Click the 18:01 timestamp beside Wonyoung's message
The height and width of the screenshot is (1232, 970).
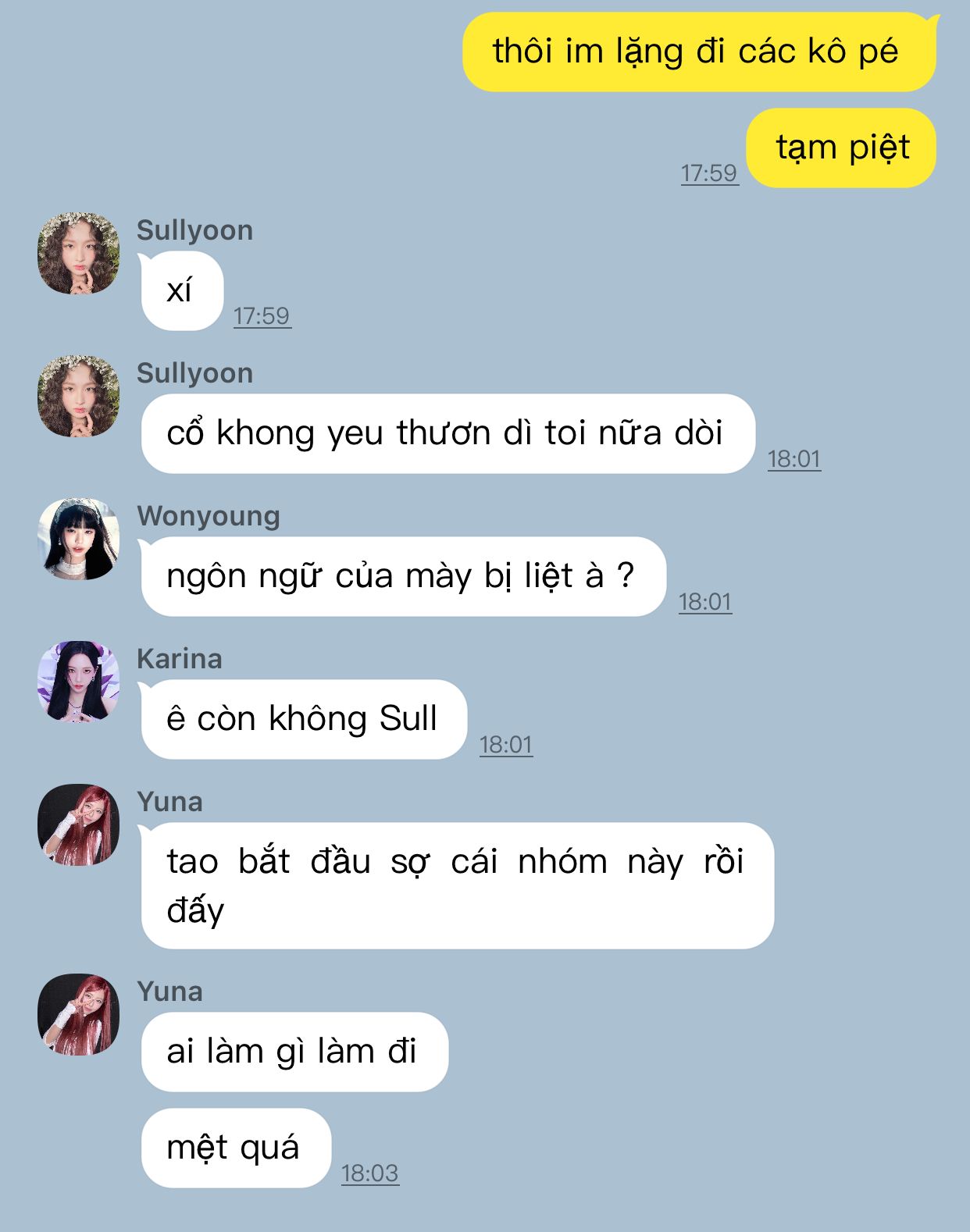pyautogui.click(x=705, y=601)
